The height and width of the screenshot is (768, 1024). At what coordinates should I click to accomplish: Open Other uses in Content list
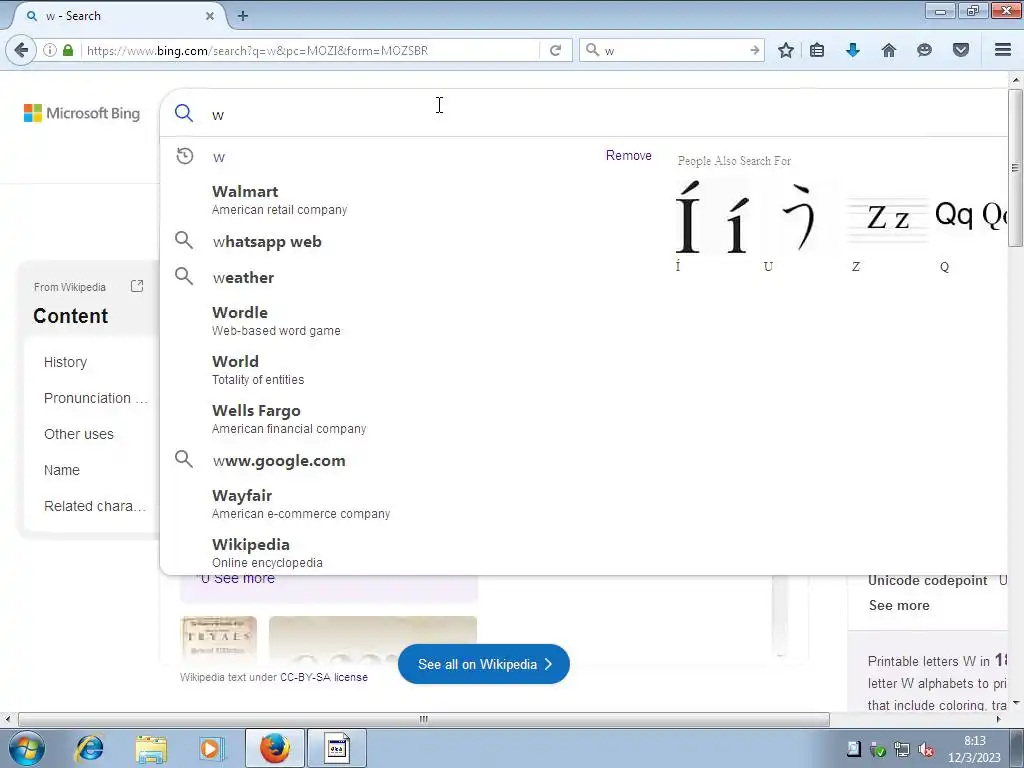(x=79, y=434)
